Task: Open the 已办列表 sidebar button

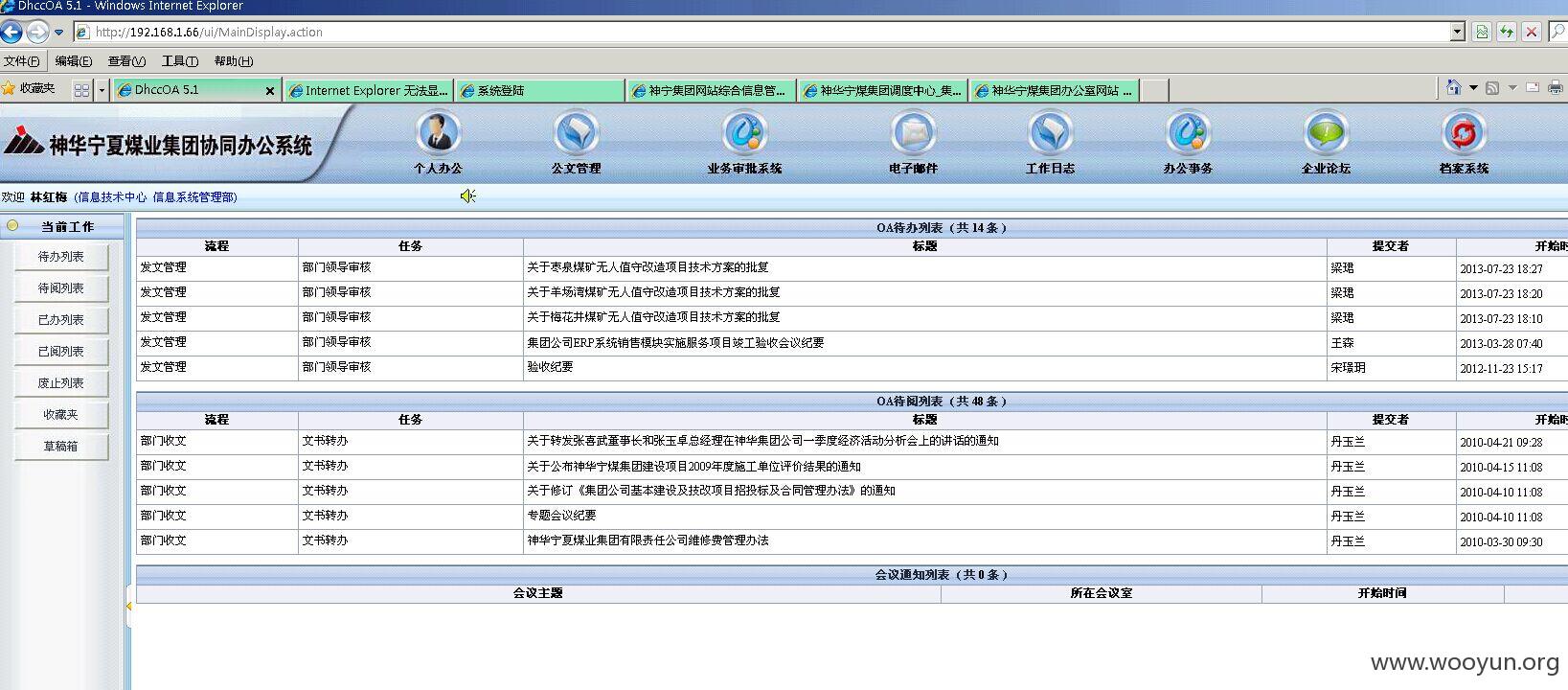Action: point(61,320)
